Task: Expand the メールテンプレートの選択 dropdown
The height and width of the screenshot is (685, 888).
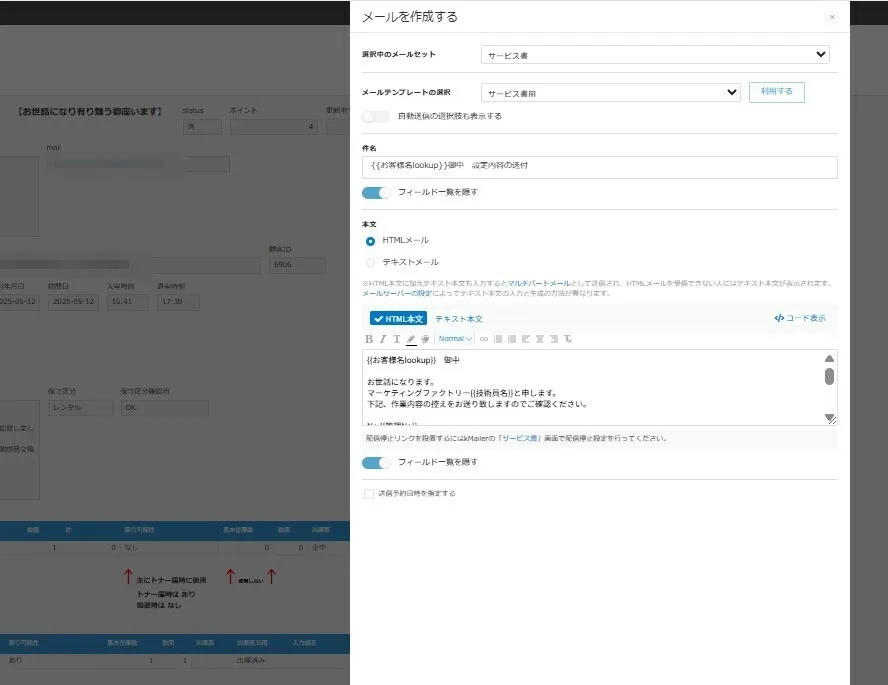Action: pos(610,92)
